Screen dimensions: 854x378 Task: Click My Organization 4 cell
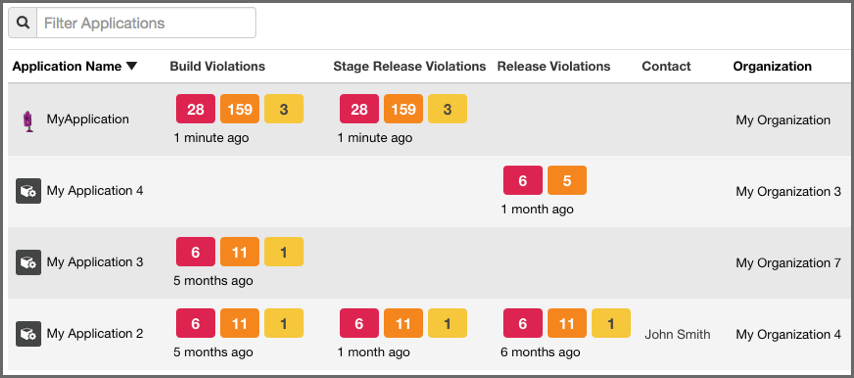pos(788,334)
